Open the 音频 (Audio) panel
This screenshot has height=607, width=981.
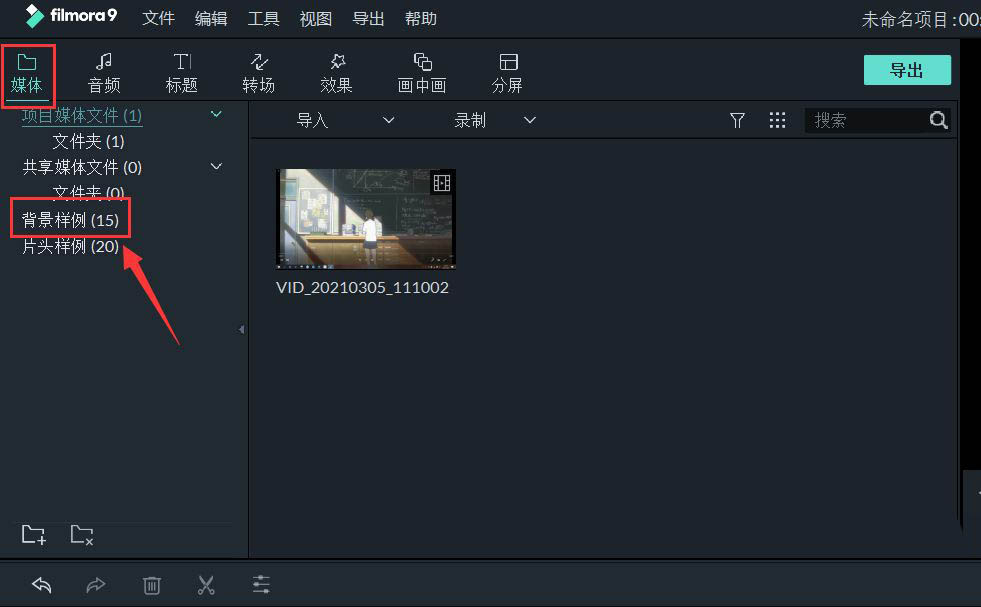[103, 71]
